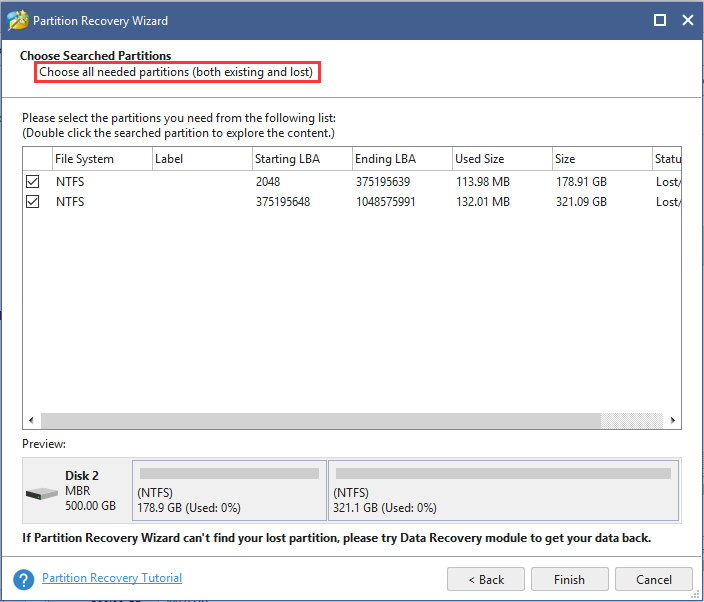
Task: Maximize the Partition Recovery Wizard window
Action: [659, 20]
